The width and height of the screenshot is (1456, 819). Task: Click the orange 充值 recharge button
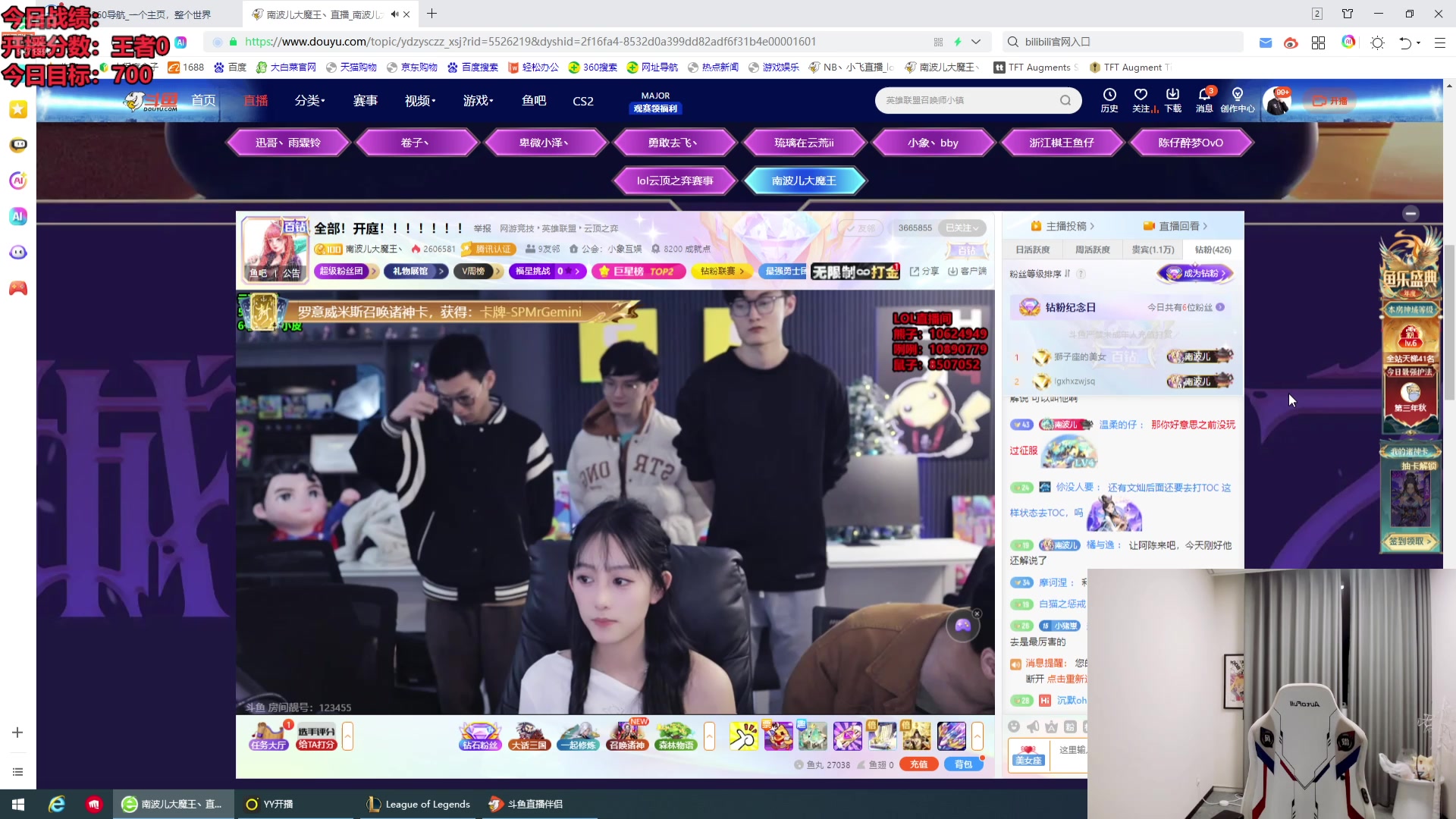[919, 764]
